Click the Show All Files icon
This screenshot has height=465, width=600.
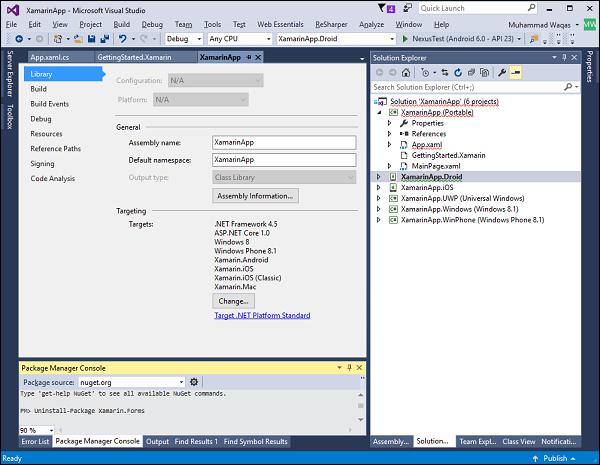[x=484, y=72]
